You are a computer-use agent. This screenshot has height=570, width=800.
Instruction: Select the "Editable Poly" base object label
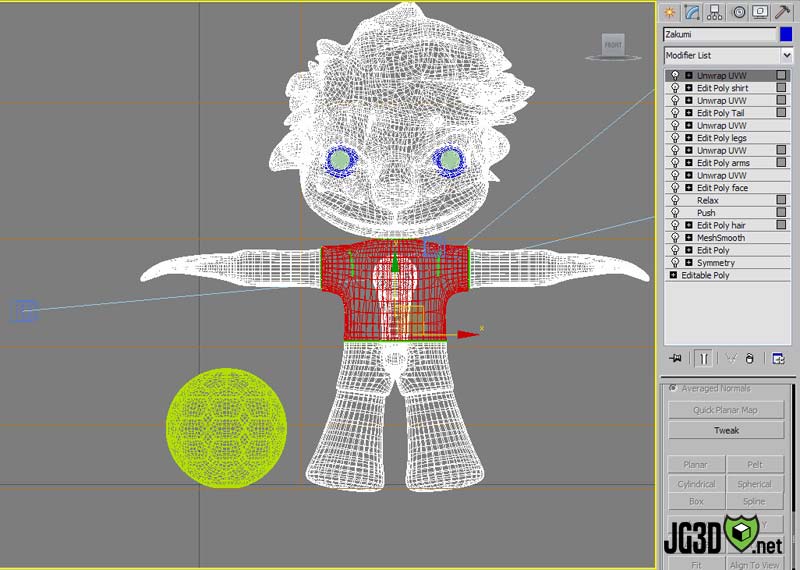click(x=705, y=276)
